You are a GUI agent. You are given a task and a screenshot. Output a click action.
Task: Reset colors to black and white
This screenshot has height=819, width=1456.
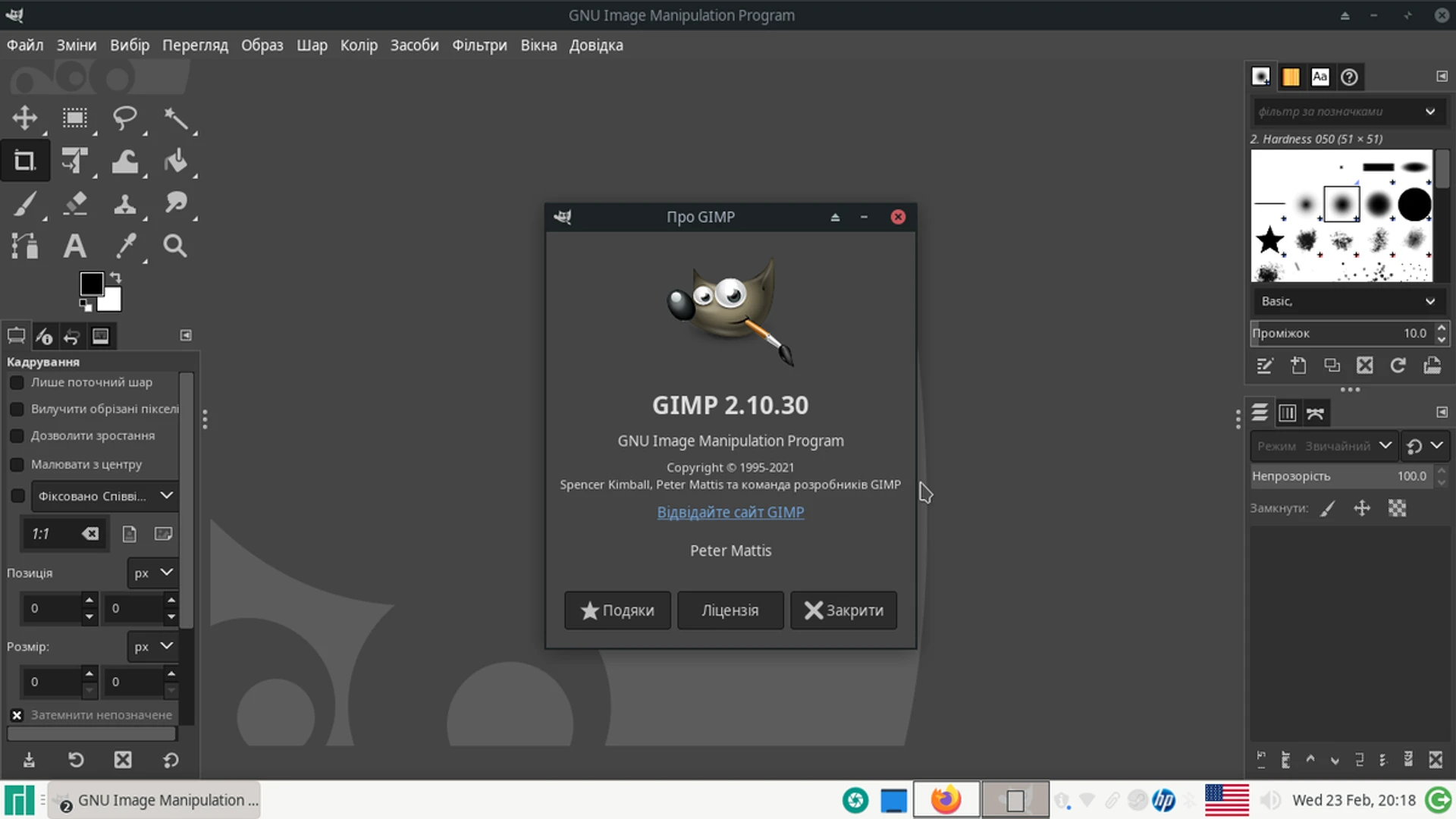click(86, 305)
